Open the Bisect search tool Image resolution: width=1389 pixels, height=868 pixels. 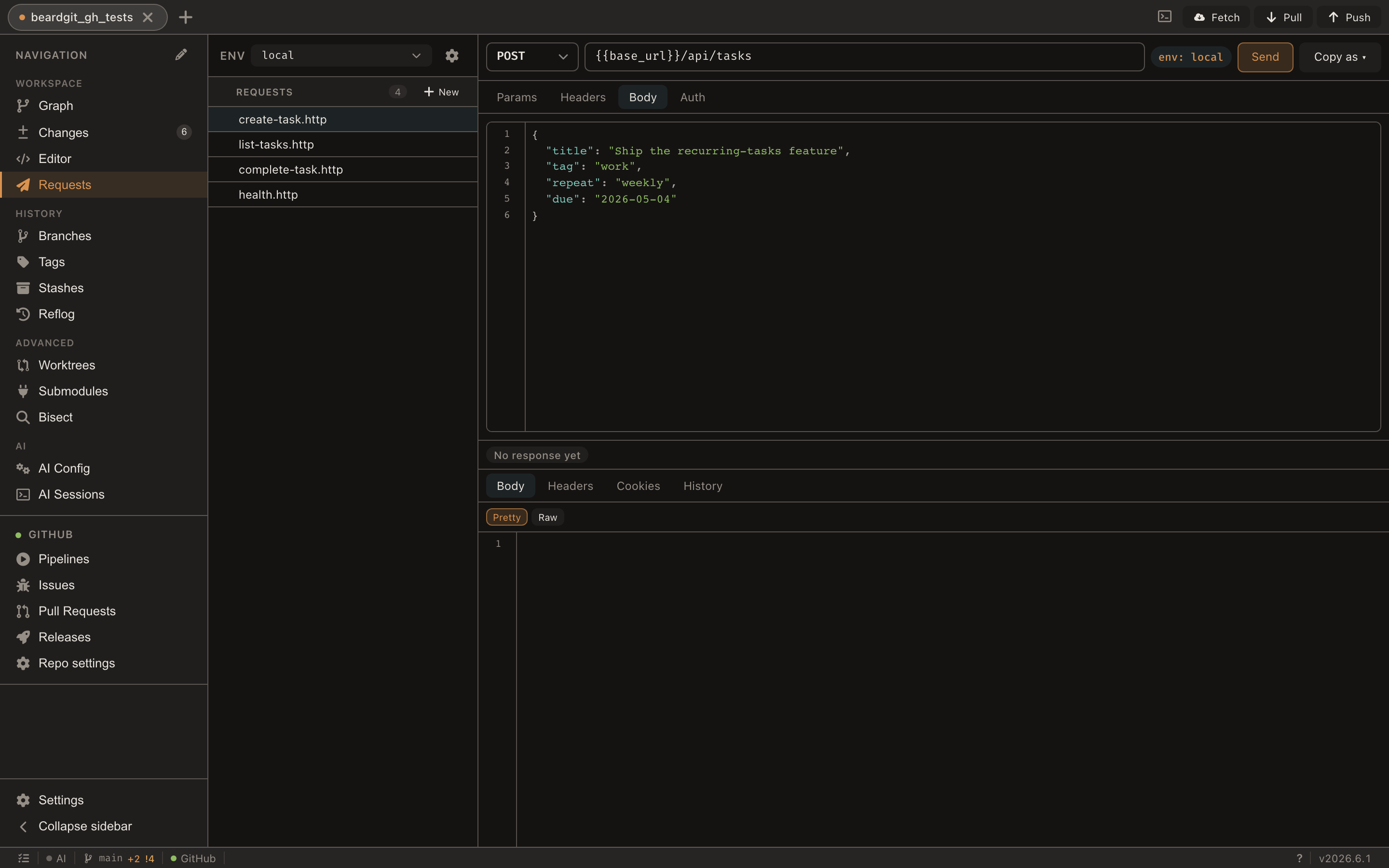click(x=103, y=417)
